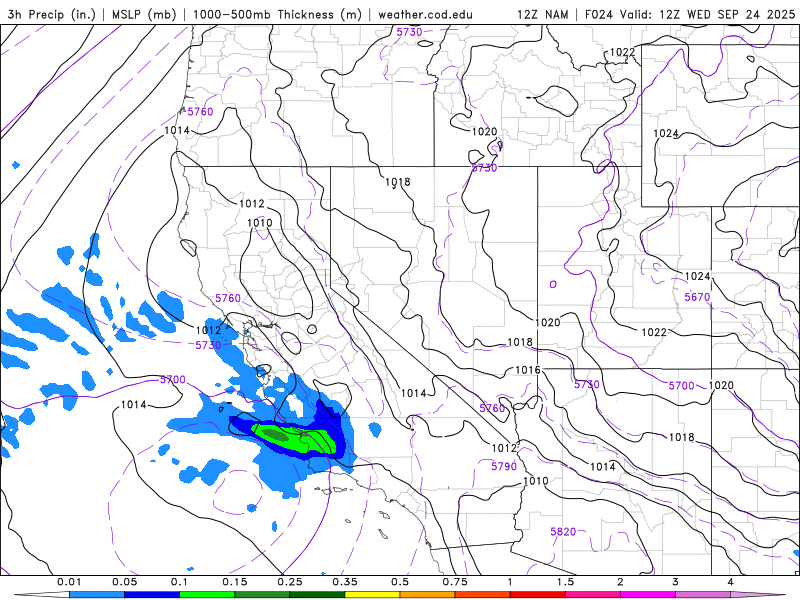Select the magenta 2–3 legend swatch
Viewport: 800px width, 600px height.
[648, 595]
